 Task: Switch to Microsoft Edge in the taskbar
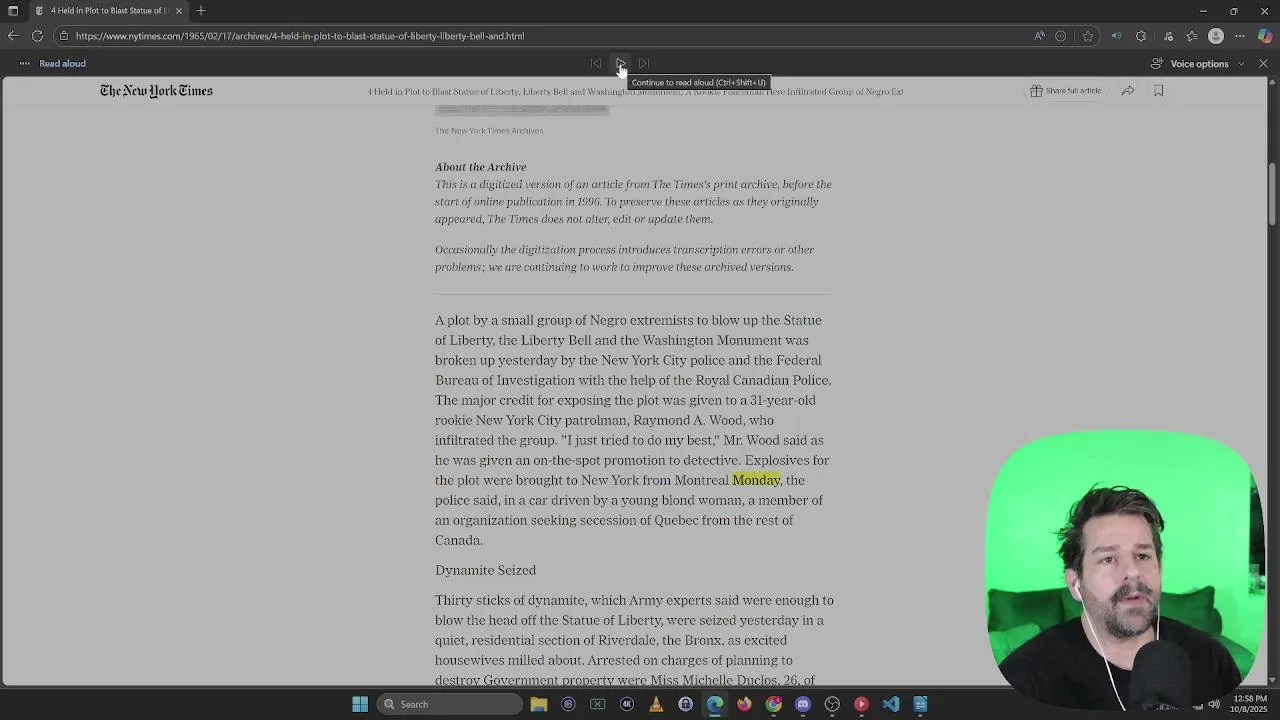[x=715, y=704]
